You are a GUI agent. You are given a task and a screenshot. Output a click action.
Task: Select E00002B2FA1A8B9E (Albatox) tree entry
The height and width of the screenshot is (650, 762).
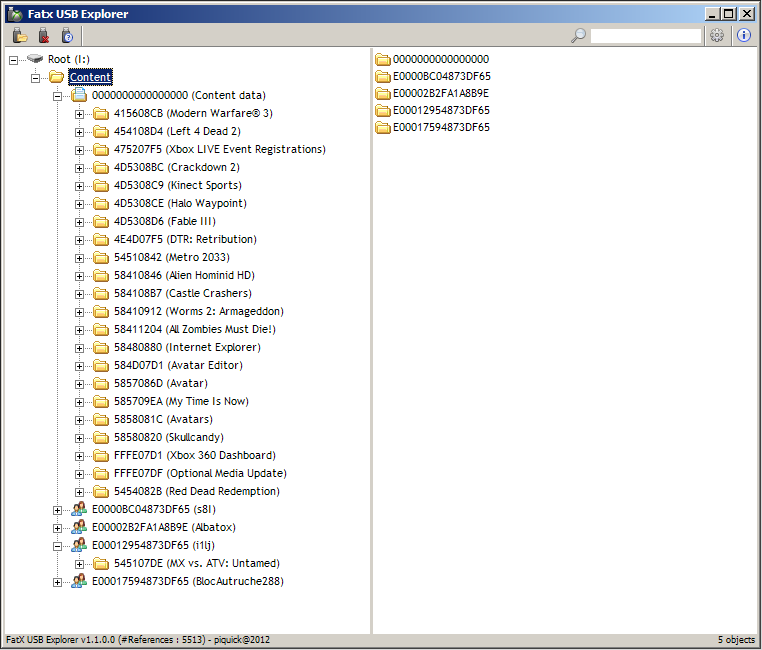tap(164, 527)
